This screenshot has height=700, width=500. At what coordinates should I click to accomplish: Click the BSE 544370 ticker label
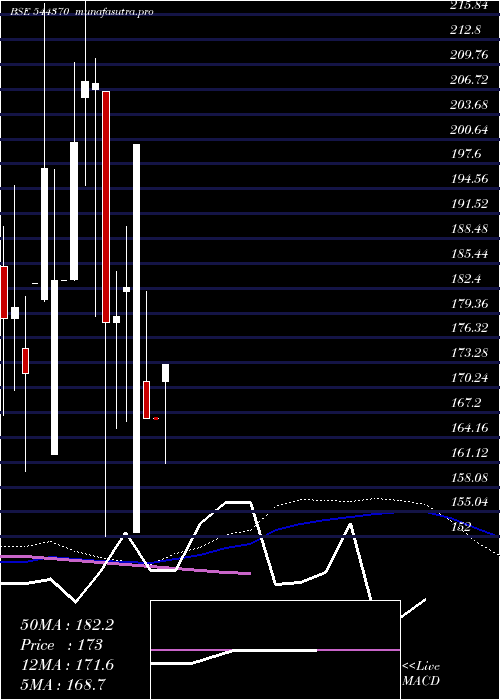[40, 12]
